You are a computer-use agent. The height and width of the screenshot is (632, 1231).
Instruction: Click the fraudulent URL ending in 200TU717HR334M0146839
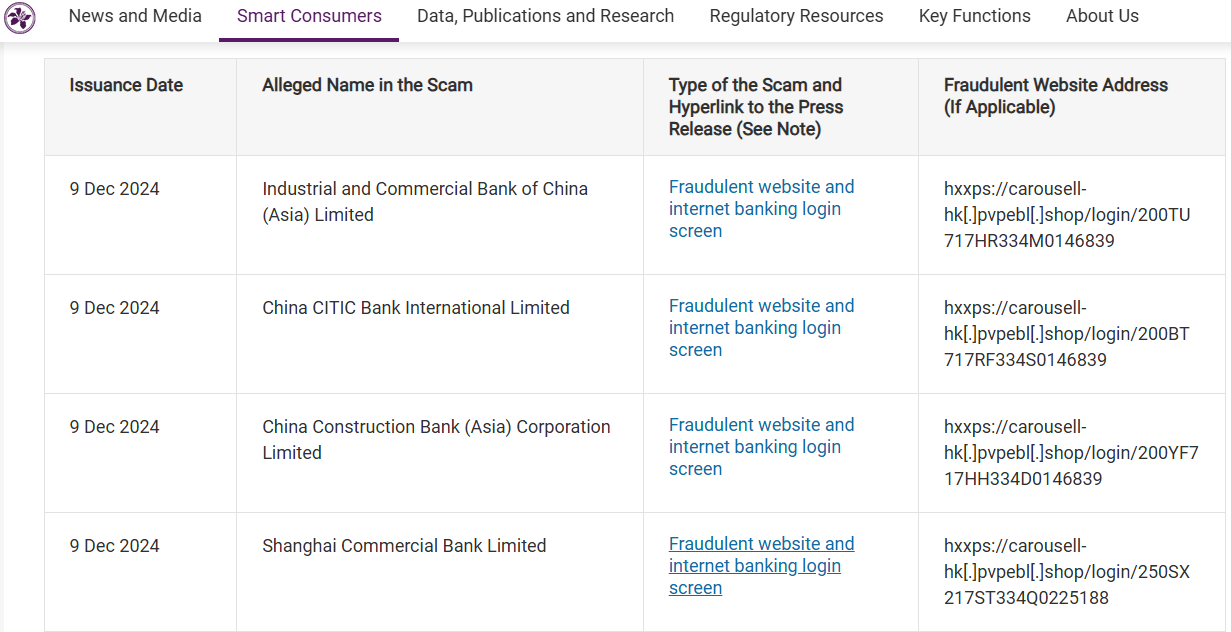1066,215
